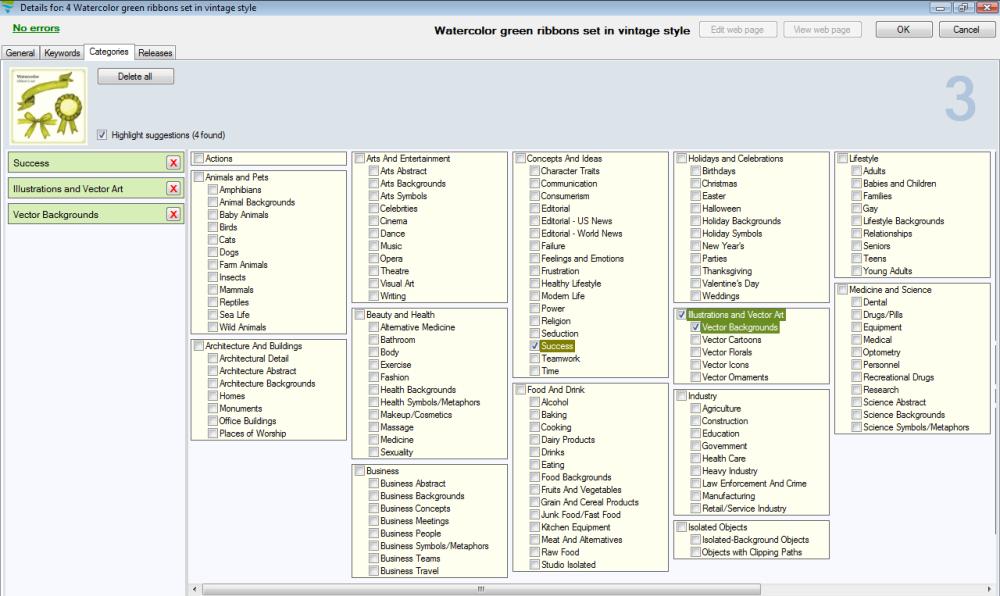Image resolution: width=1000 pixels, height=596 pixels.
Task: Check the Teamwork checkbox
Action: [534, 358]
